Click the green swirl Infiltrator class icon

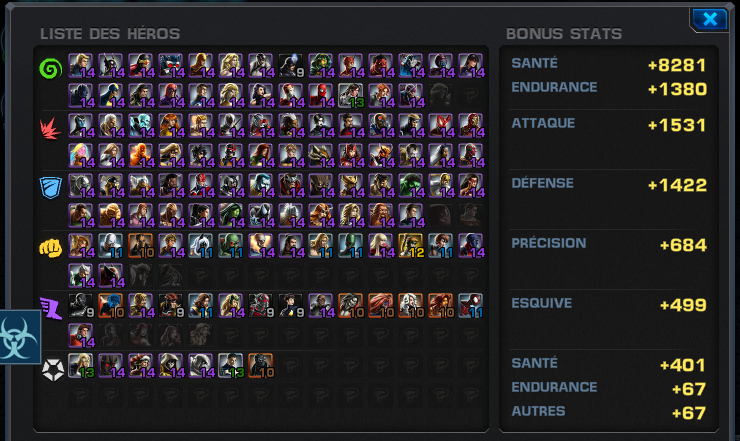click(50, 69)
